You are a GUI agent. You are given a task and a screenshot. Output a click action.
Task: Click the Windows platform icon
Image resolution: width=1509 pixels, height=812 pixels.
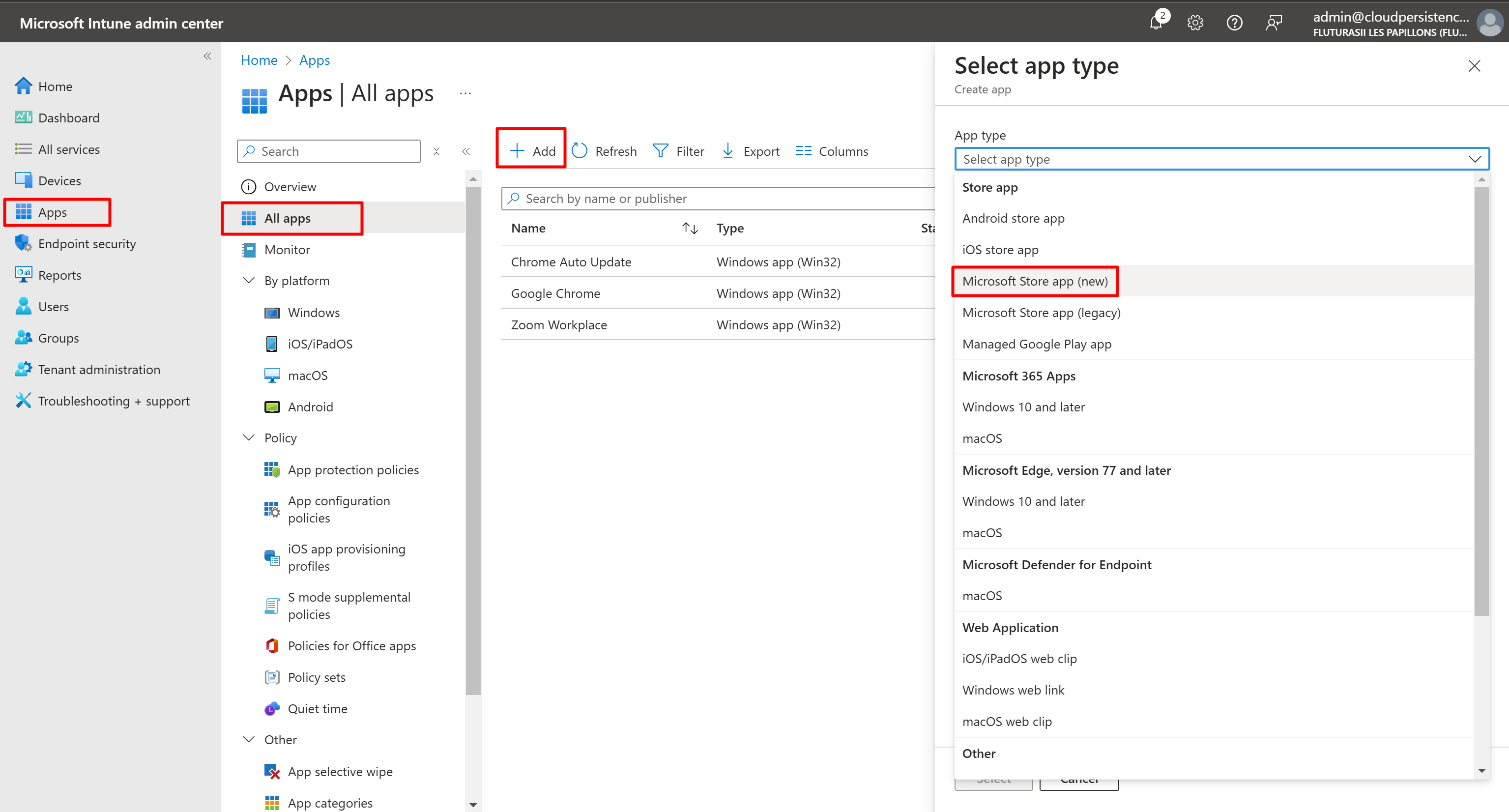point(272,313)
